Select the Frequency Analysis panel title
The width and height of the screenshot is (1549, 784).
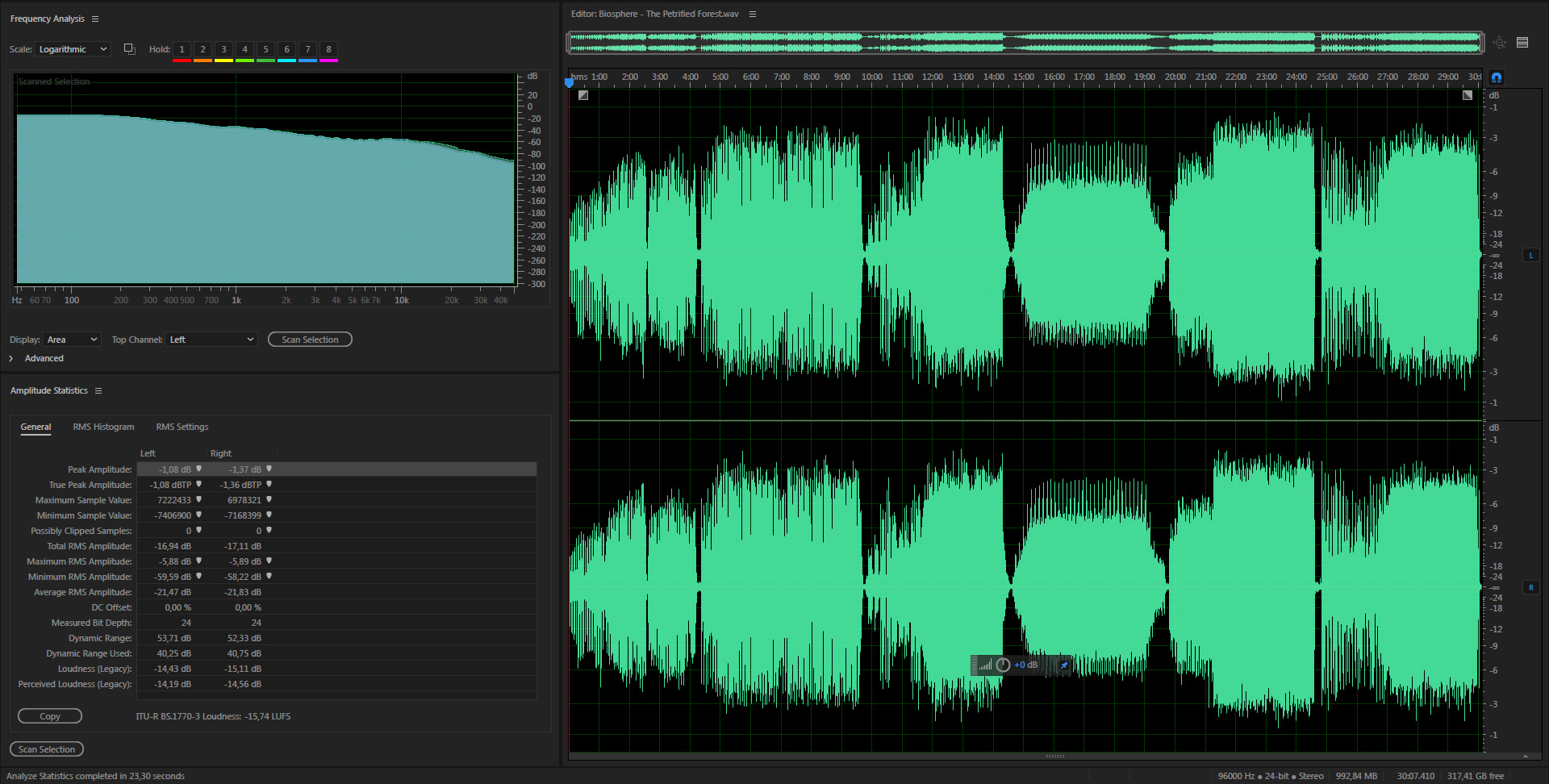[x=47, y=19]
